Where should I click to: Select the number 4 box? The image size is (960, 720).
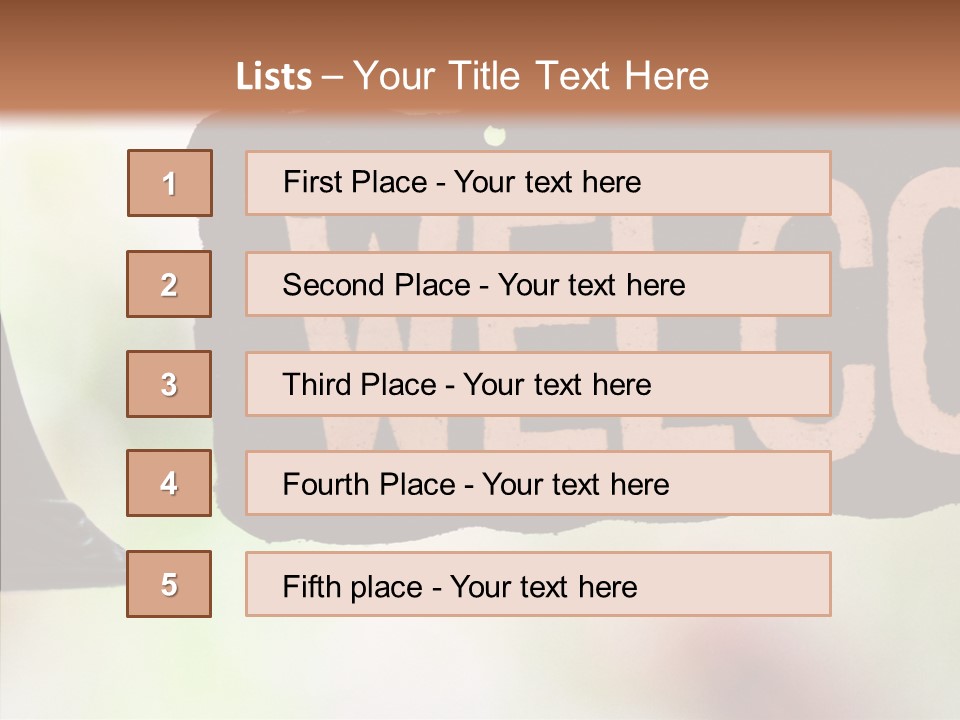coord(169,483)
